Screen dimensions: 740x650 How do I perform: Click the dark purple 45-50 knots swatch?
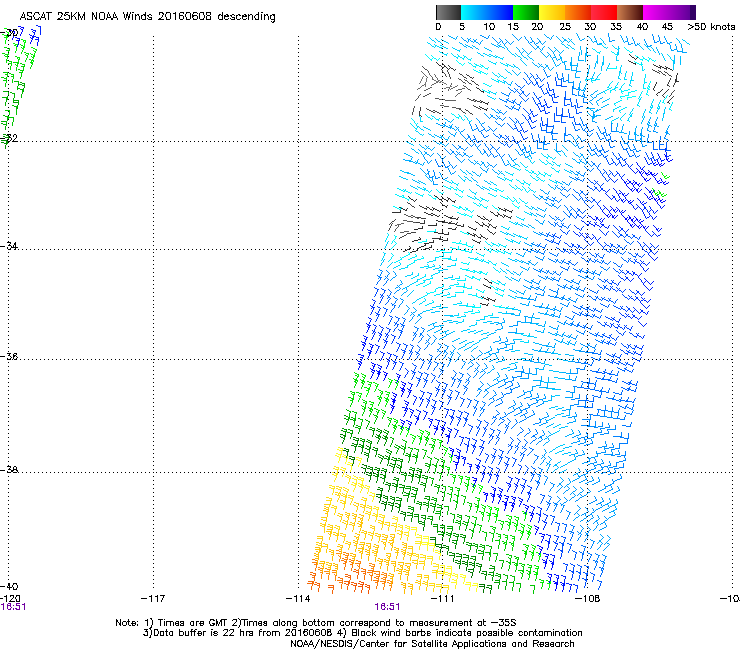pos(682,12)
